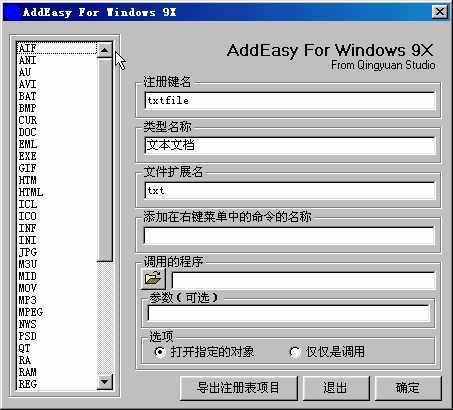Select 打开指定的对象 radio option
Screen dimensions: 453x410
coord(160,352)
